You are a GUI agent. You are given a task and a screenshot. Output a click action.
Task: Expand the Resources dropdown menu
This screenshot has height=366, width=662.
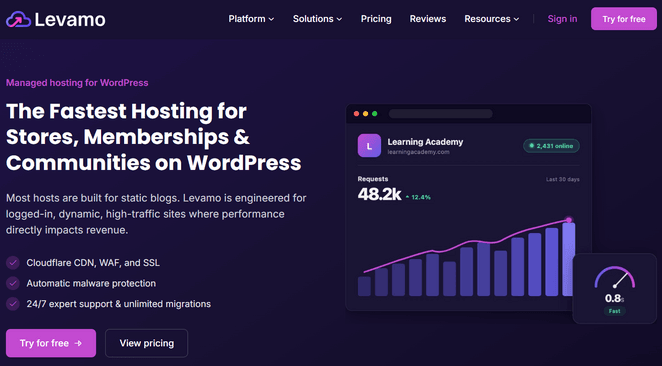coord(491,19)
